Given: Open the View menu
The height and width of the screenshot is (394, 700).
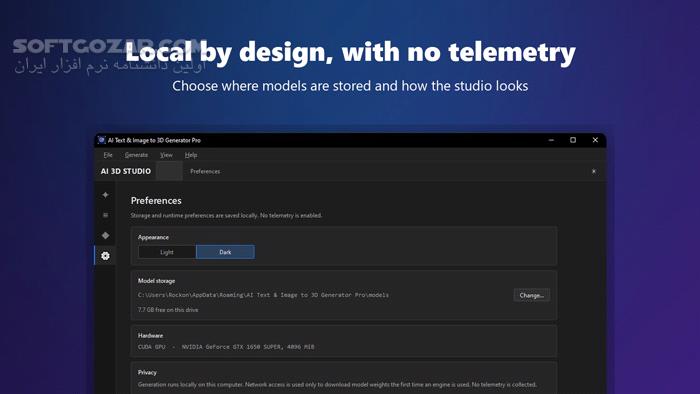Looking at the screenshot, I should click(166, 155).
